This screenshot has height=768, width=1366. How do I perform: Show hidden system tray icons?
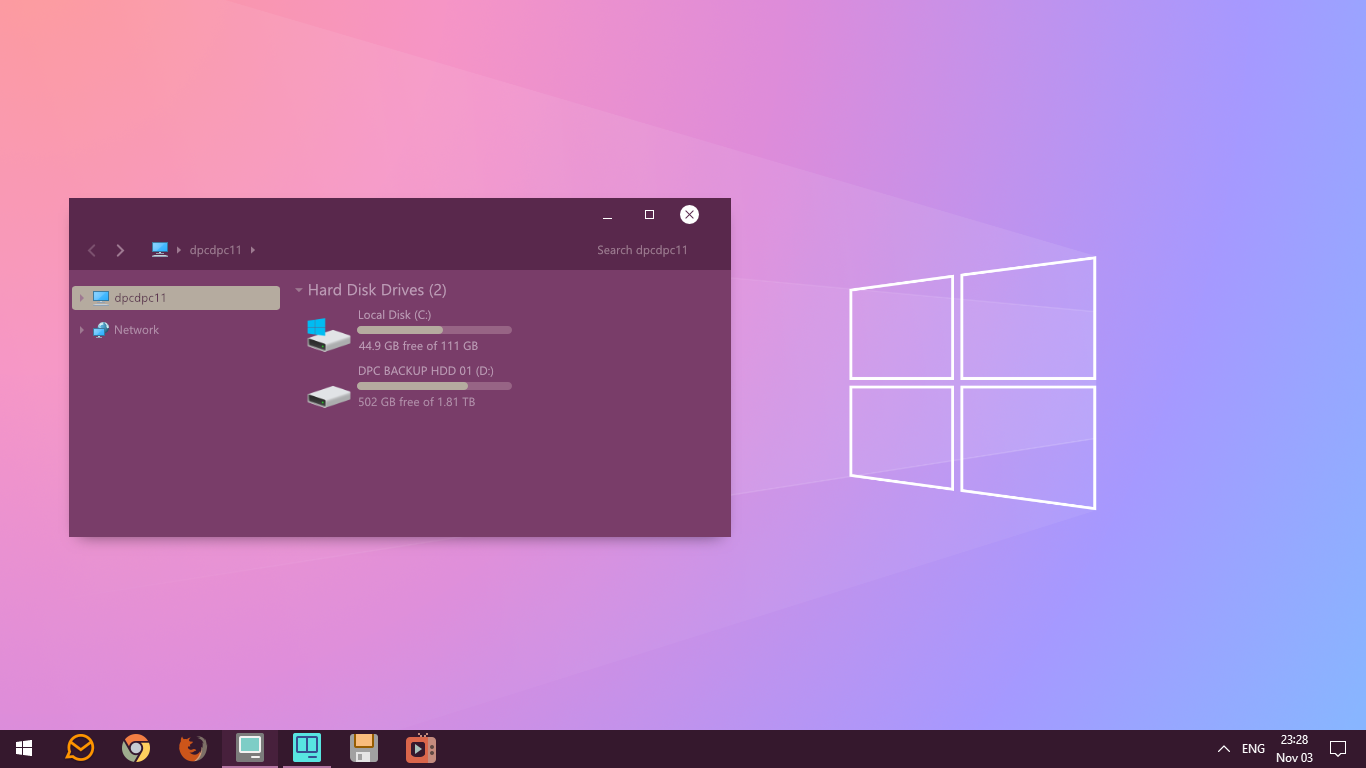point(1223,748)
